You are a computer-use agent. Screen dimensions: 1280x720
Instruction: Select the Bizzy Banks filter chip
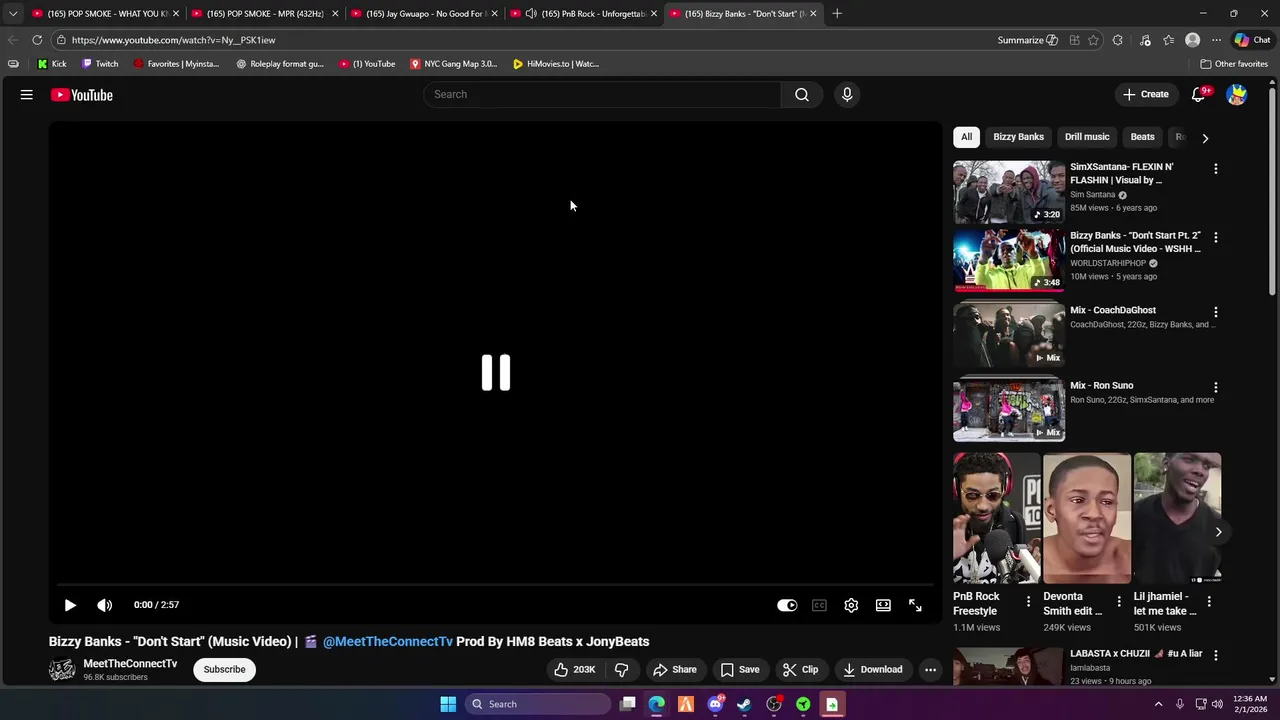pyautogui.click(x=1018, y=137)
